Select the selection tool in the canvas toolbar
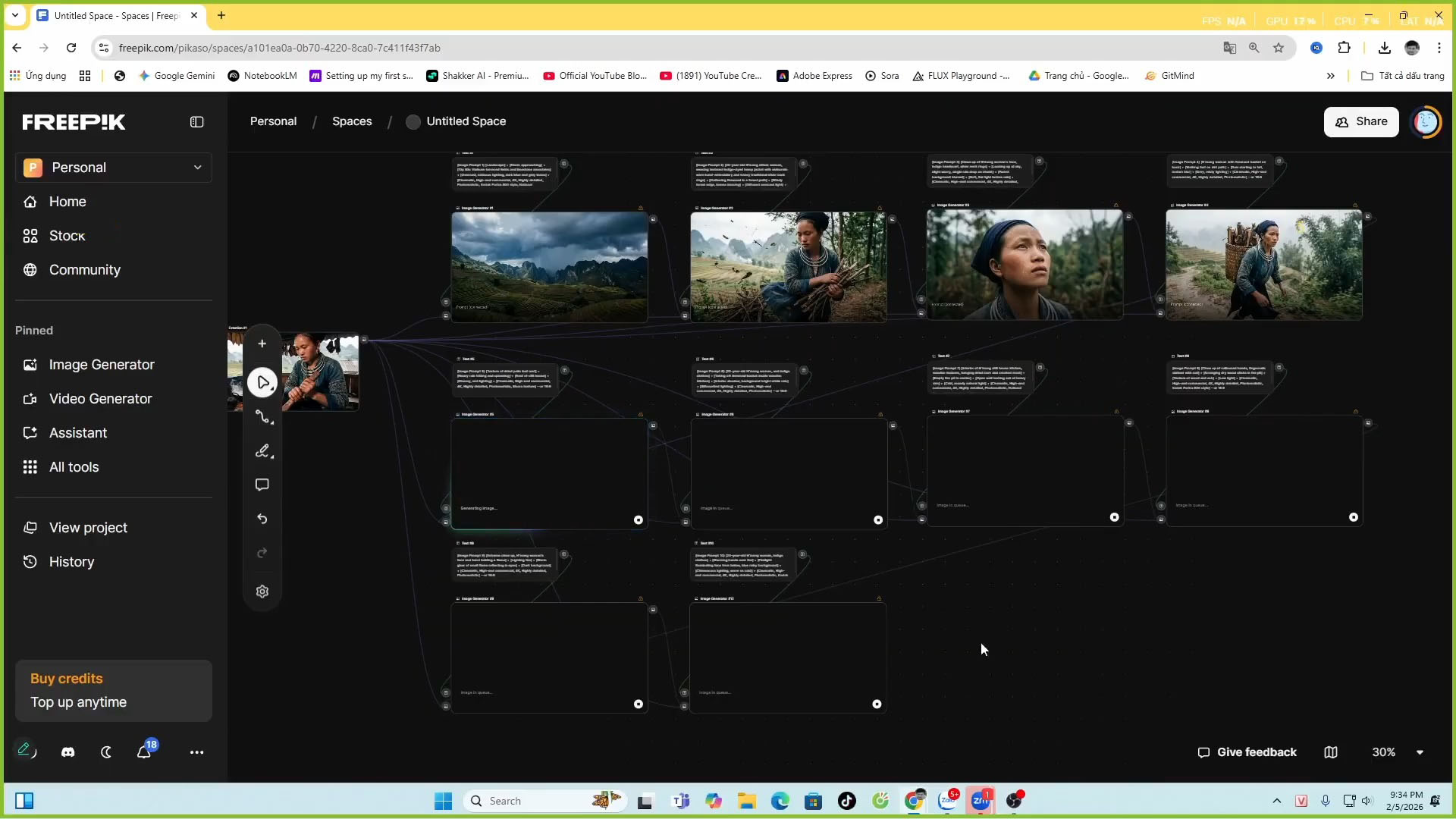Screen dimensions: 1456x819 [x=262, y=383]
